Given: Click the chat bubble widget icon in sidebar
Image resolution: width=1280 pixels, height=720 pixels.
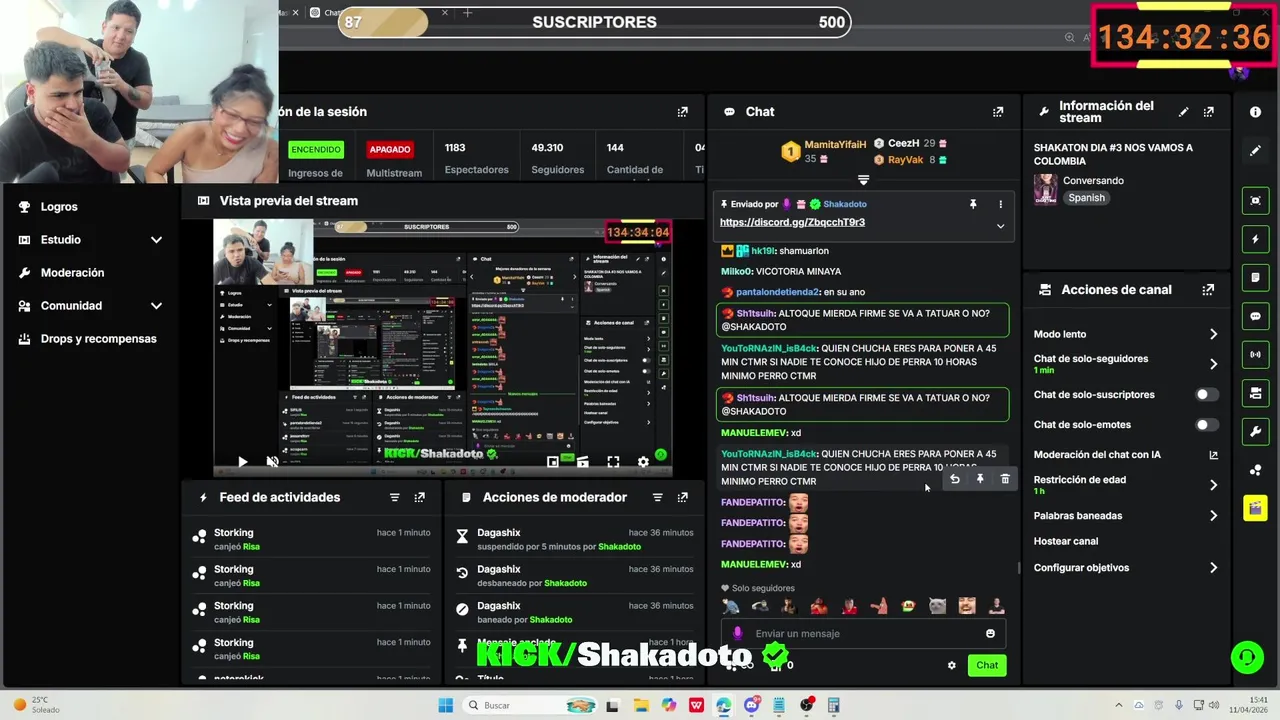Looking at the screenshot, I should (x=1255, y=317).
